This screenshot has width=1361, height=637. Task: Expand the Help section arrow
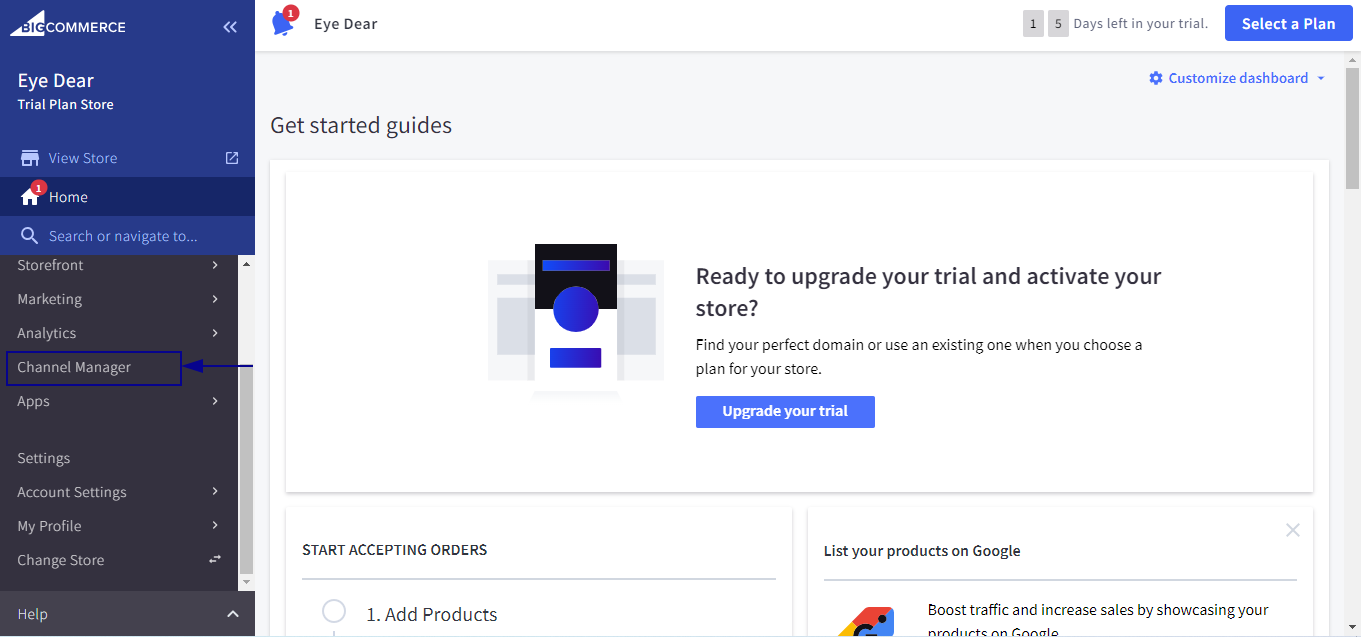(x=232, y=614)
